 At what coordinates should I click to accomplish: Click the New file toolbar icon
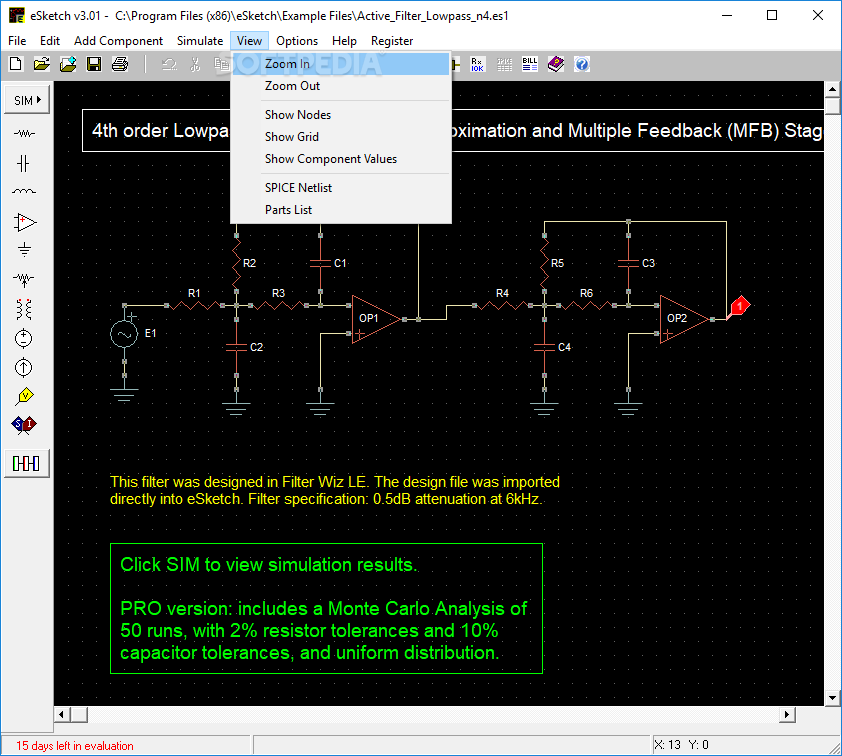tap(16, 64)
